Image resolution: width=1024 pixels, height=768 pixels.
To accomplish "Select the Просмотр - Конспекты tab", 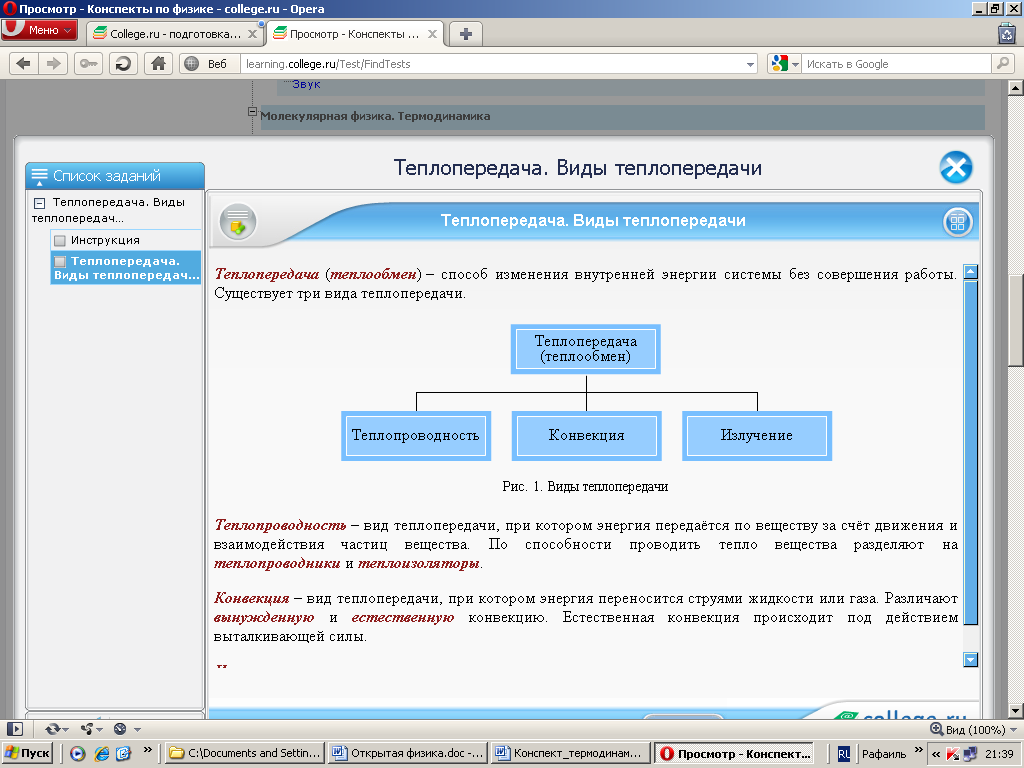I will point(355,34).
